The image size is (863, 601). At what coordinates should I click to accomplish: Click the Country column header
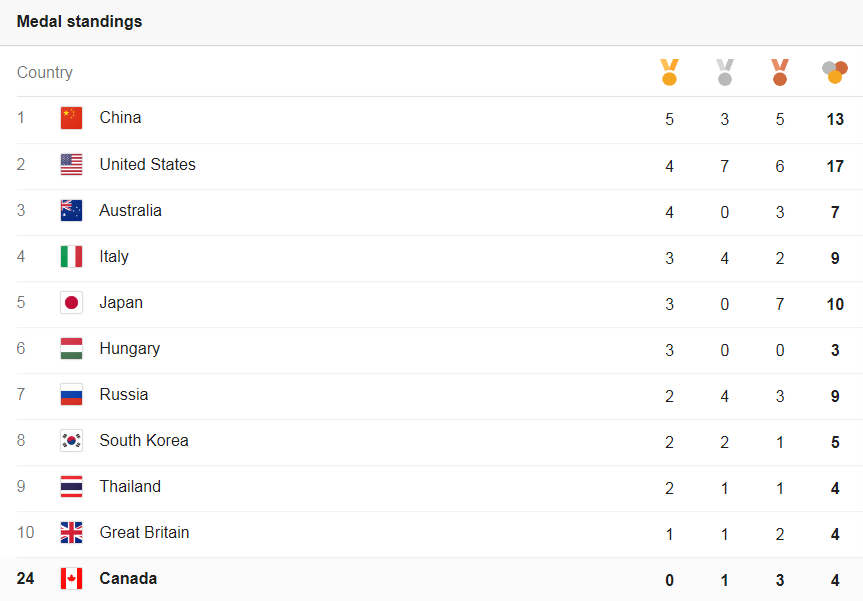click(x=45, y=73)
